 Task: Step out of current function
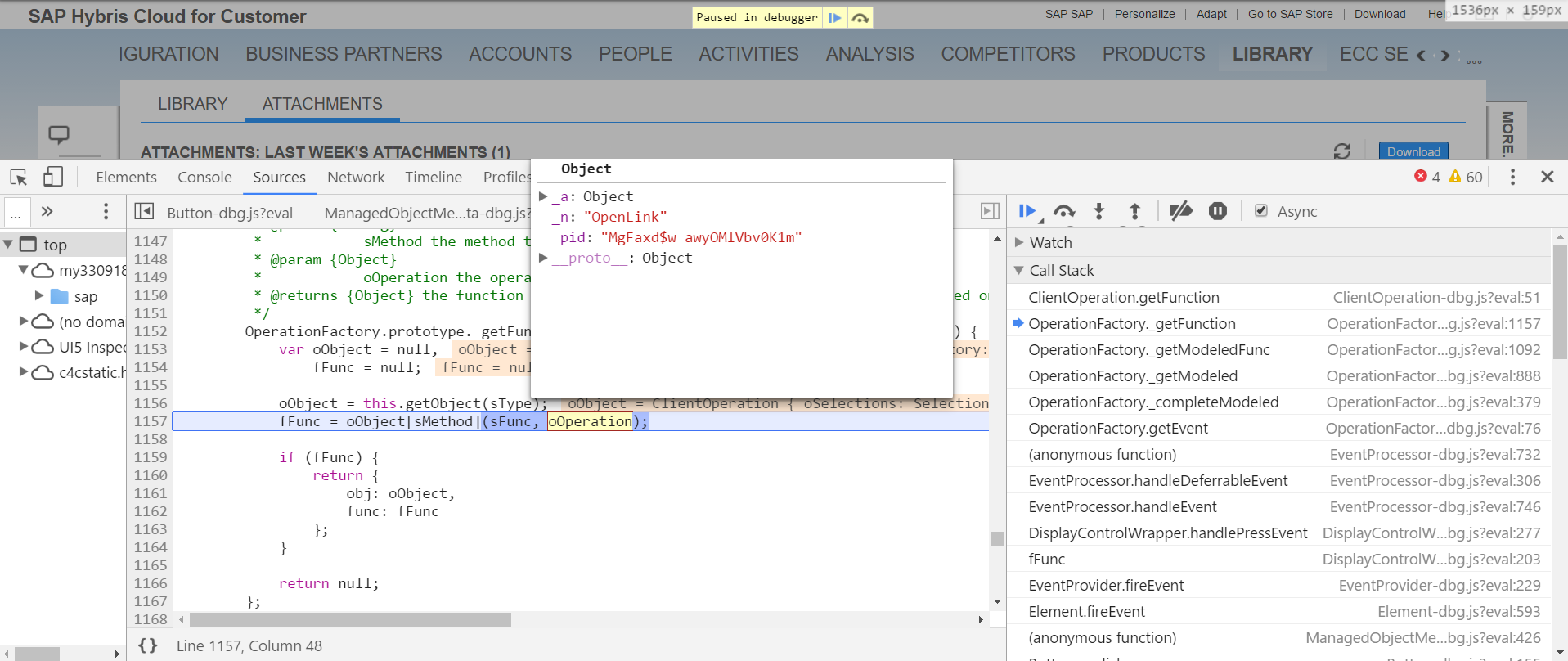[x=1135, y=212]
